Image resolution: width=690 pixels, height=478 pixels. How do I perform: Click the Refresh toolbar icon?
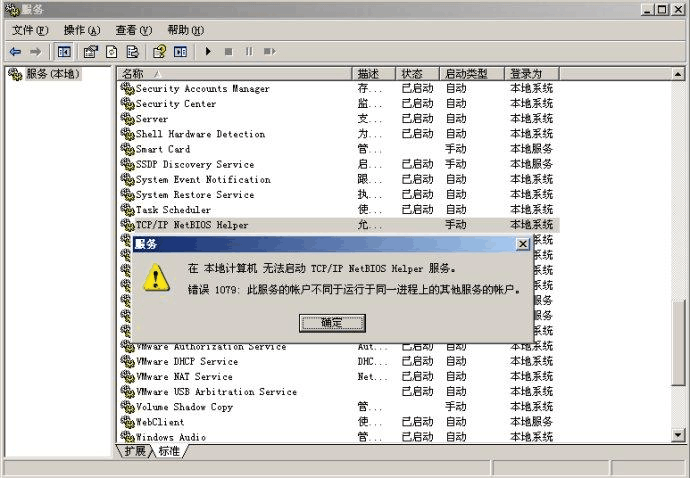[x=112, y=51]
